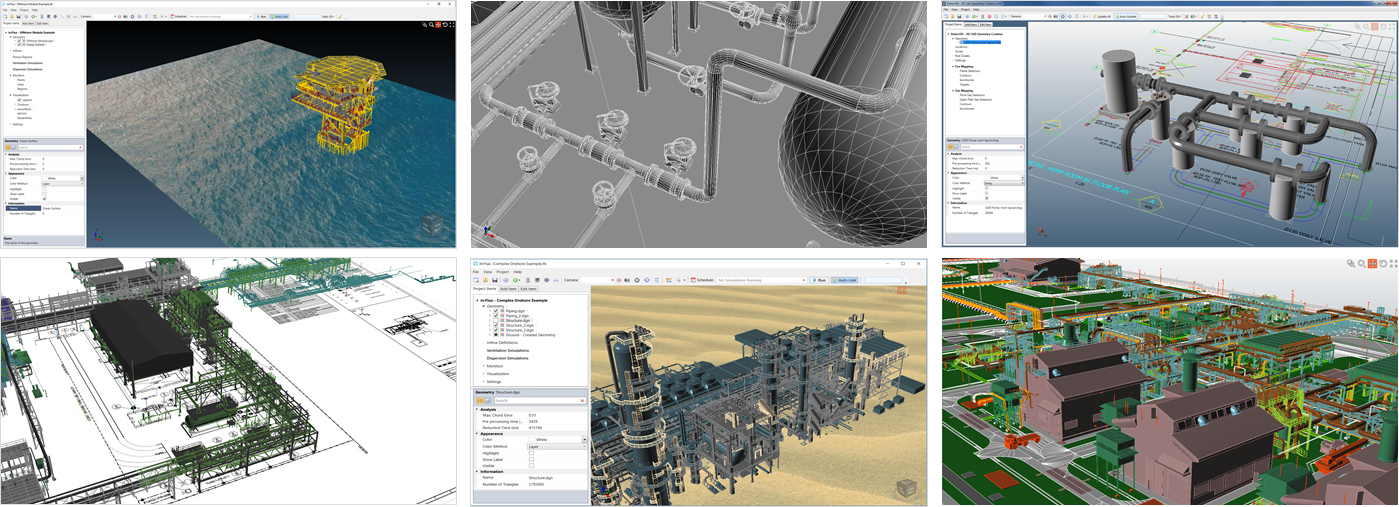
Task: Enable the Highlight checkbox in Complex Onshore window
Action: (531, 453)
